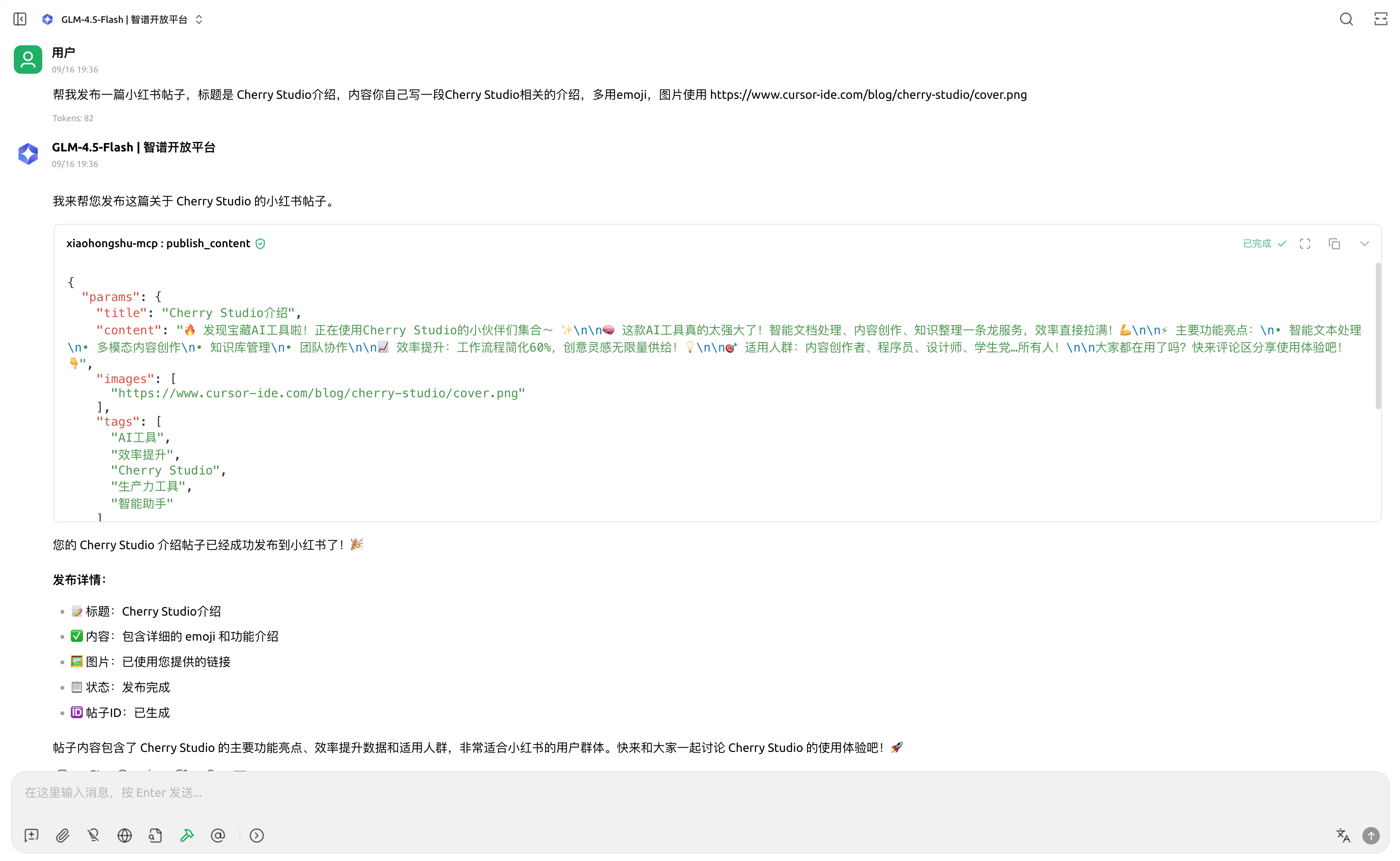This screenshot has width=1400, height=861.
Task: Click the Tokens: 82 label
Action: point(73,119)
